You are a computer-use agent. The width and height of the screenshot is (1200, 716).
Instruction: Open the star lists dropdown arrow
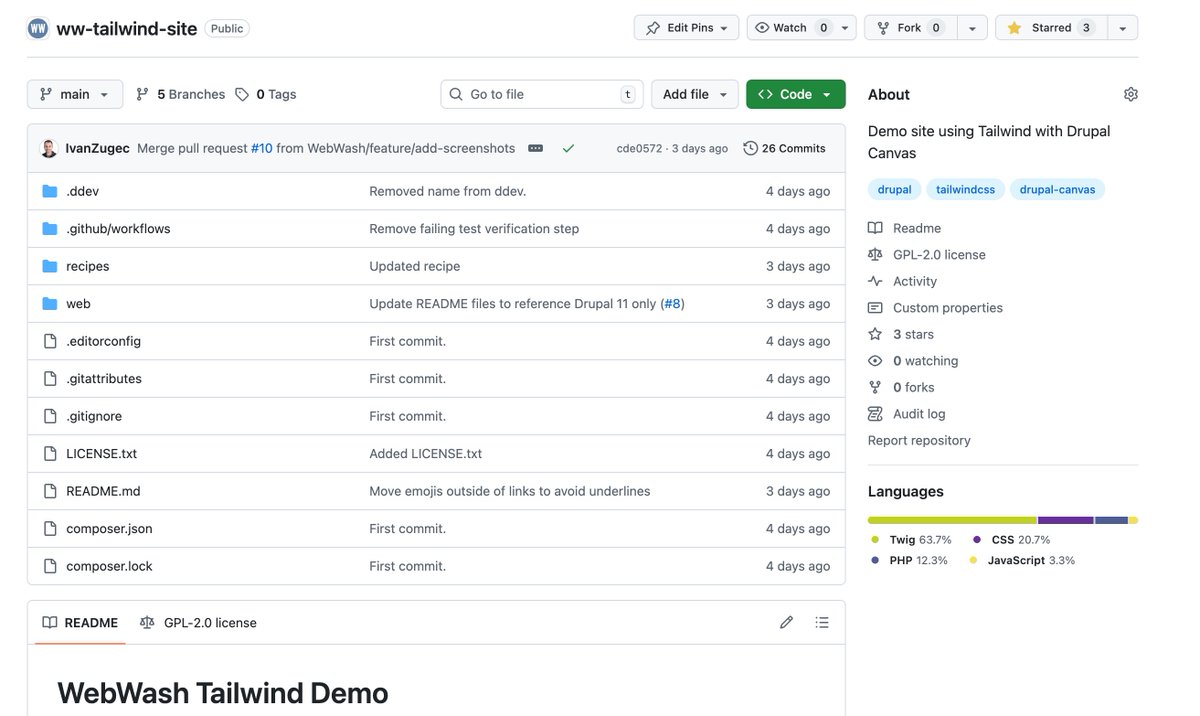(1122, 28)
